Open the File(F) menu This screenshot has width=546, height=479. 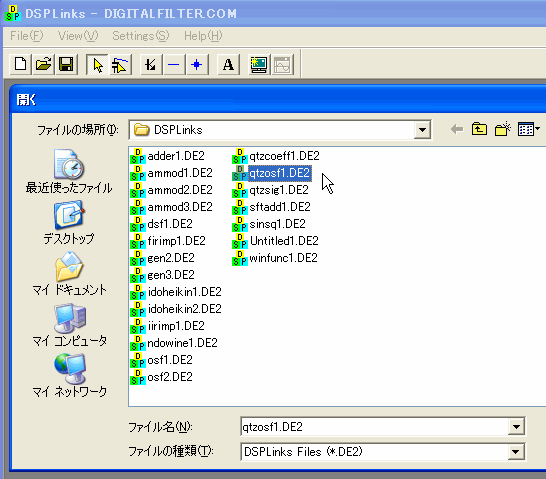[x=27, y=36]
